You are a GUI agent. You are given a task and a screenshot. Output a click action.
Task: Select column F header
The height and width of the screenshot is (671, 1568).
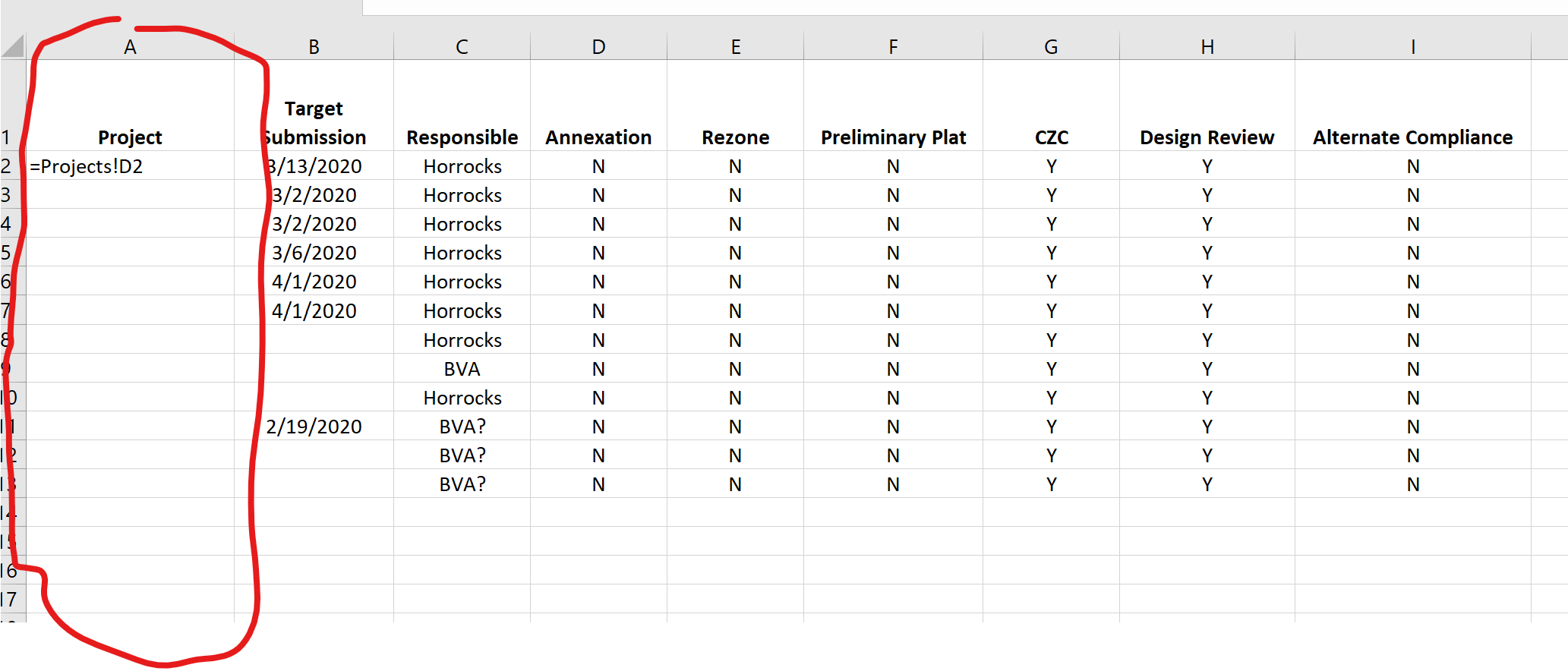[893, 46]
